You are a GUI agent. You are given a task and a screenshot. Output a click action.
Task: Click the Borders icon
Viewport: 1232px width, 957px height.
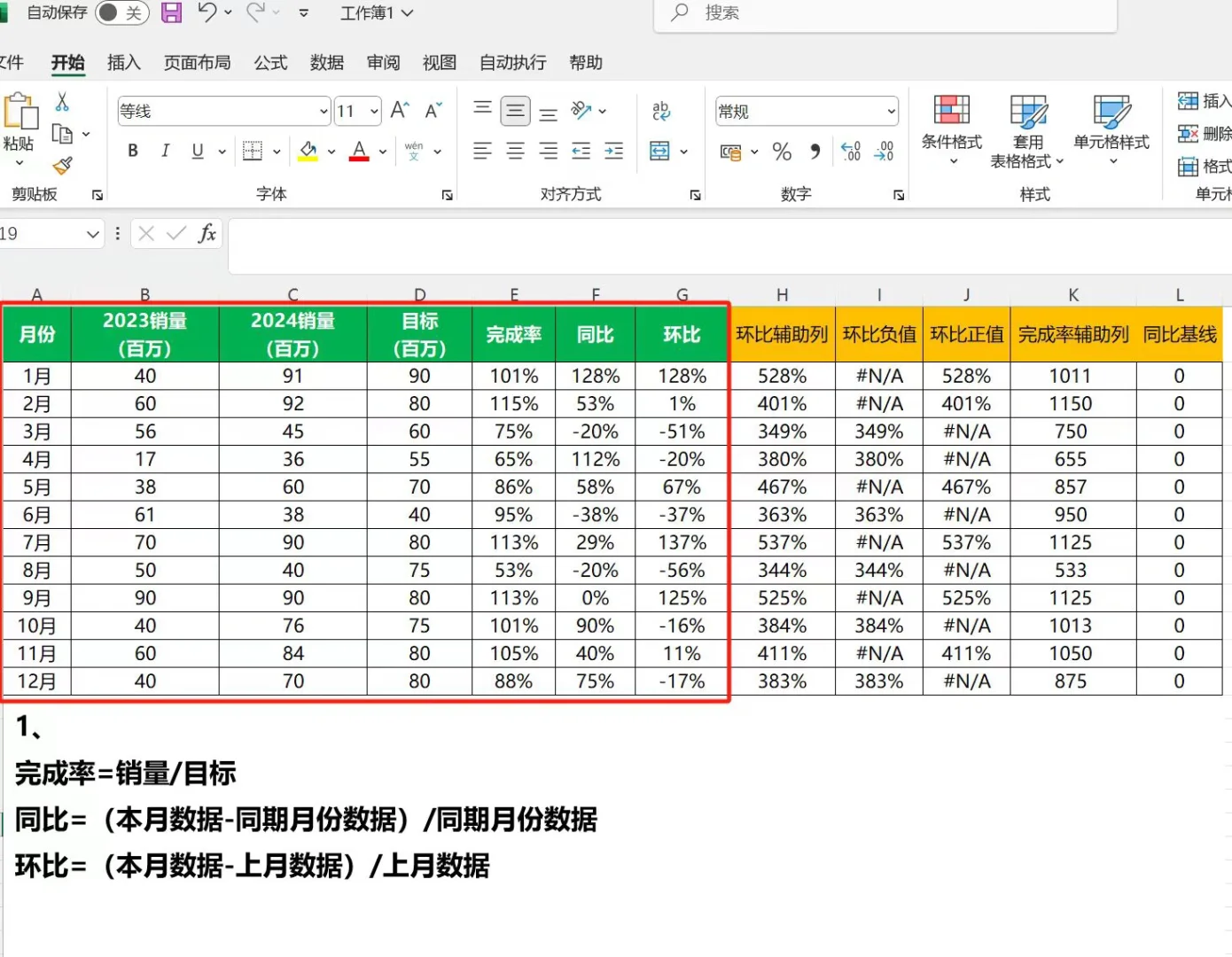(253, 151)
